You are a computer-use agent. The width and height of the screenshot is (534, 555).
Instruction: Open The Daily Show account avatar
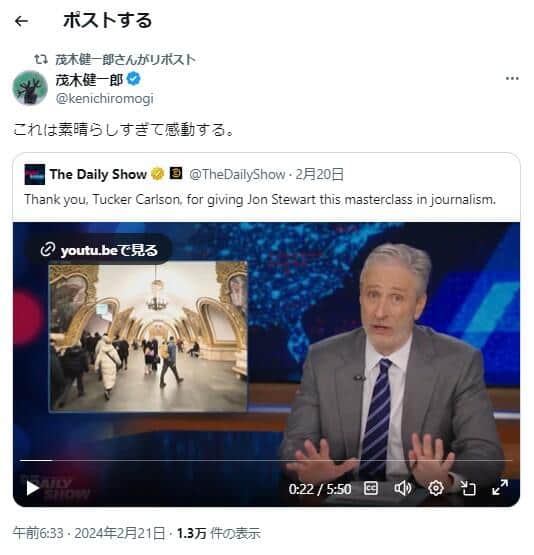[35, 174]
